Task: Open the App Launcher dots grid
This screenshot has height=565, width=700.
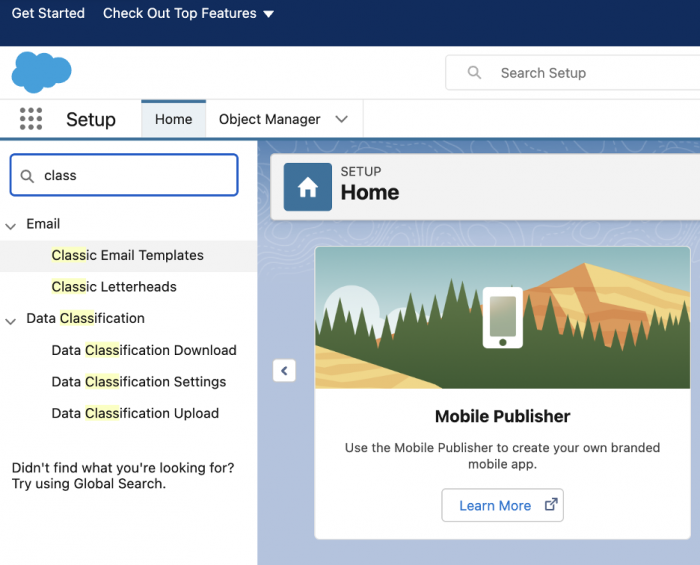Action: pos(31,119)
